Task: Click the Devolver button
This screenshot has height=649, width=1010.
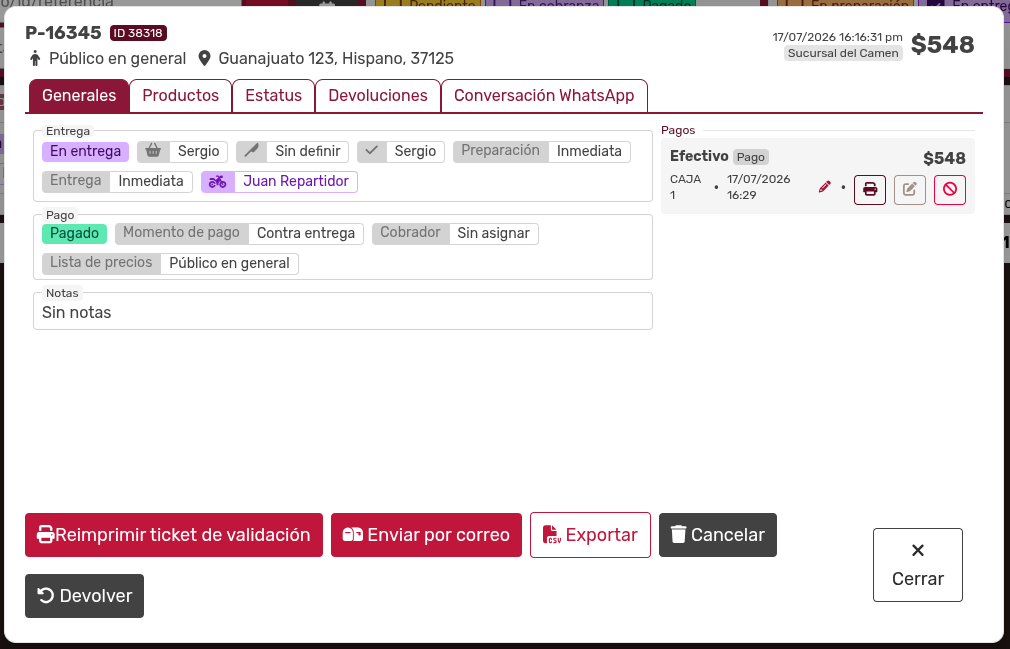Action: coord(84,596)
